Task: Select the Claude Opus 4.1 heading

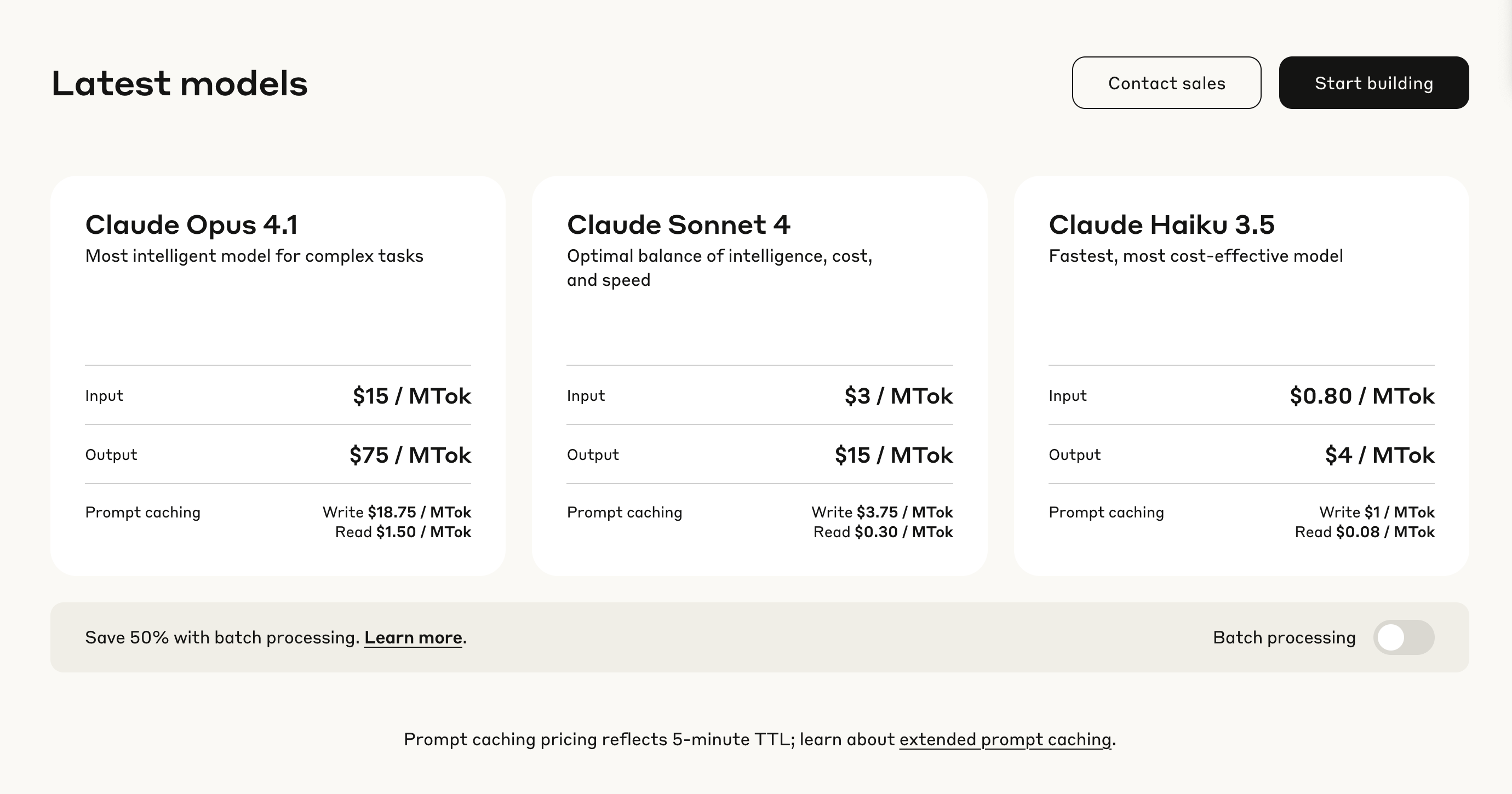Action: tap(191, 225)
